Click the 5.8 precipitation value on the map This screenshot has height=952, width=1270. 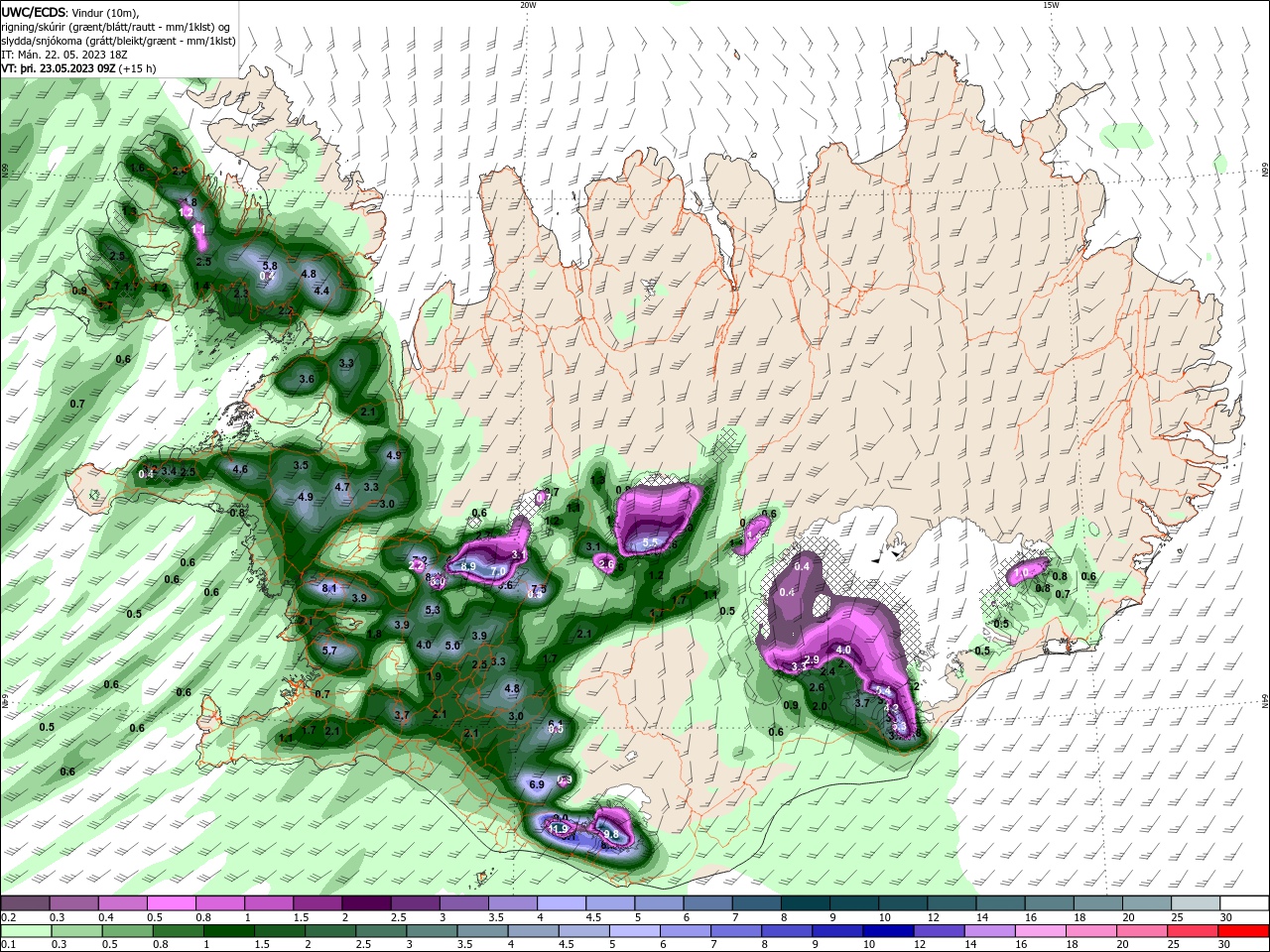click(269, 266)
